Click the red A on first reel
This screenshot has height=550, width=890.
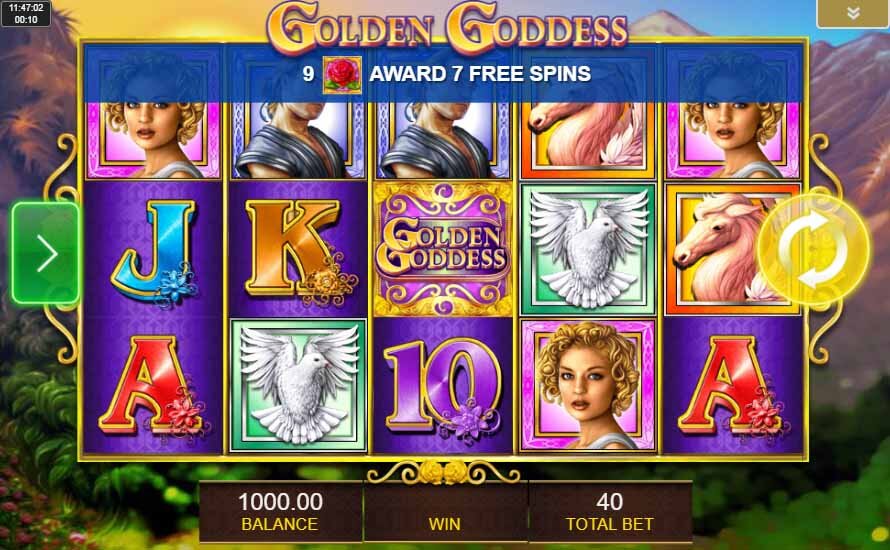point(153,387)
